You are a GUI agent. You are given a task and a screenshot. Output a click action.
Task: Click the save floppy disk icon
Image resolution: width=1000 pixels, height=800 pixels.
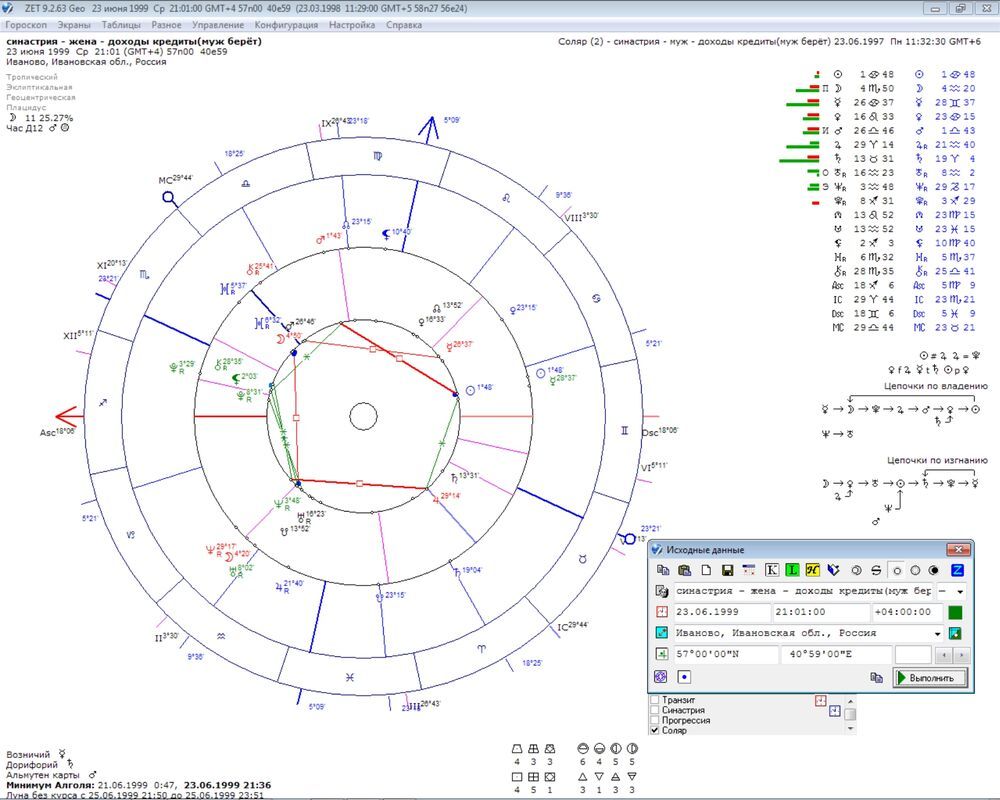click(x=728, y=570)
